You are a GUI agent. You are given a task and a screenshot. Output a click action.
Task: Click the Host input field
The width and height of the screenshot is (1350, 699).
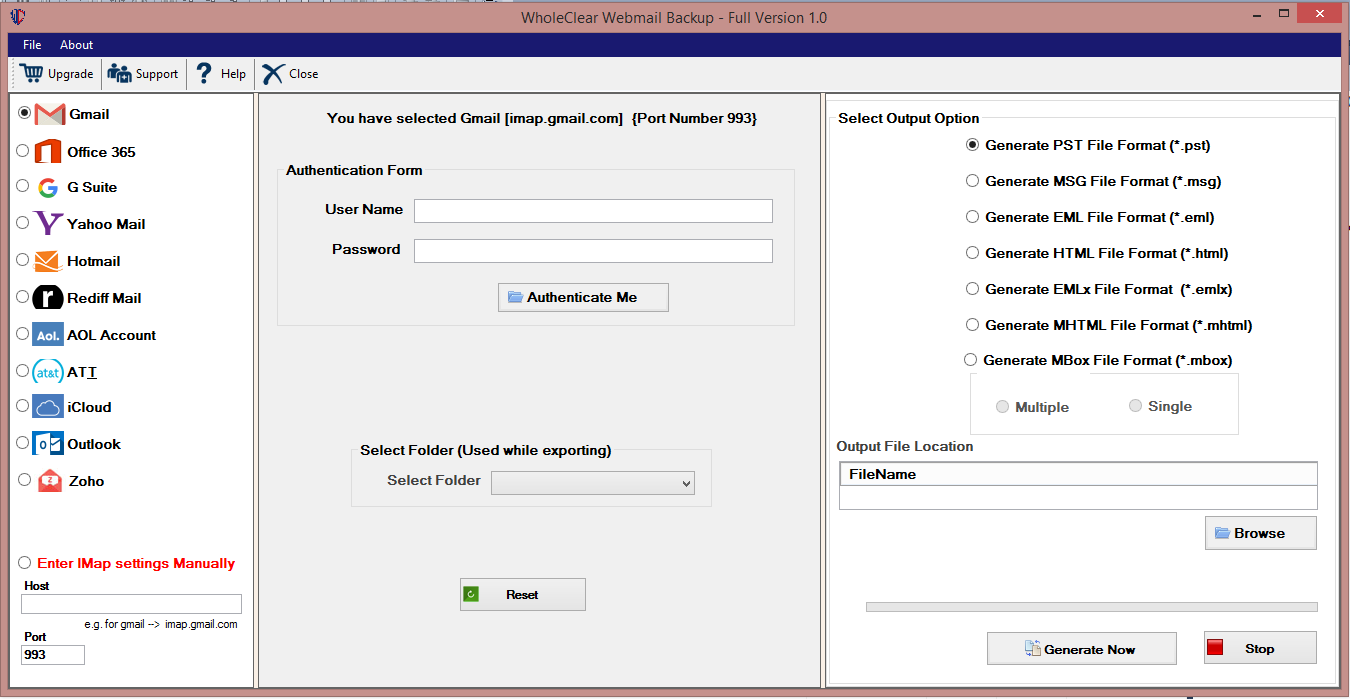click(131, 604)
